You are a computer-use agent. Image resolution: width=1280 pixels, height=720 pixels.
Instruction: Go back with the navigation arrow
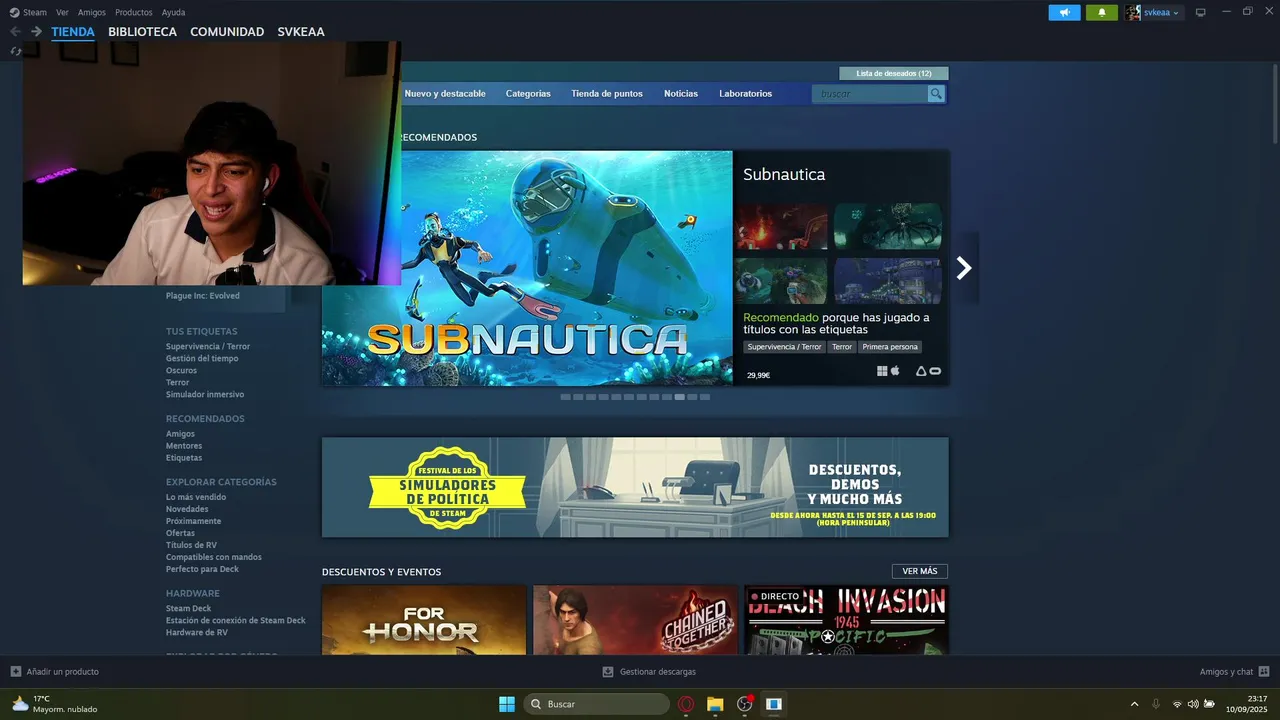pyautogui.click(x=15, y=32)
